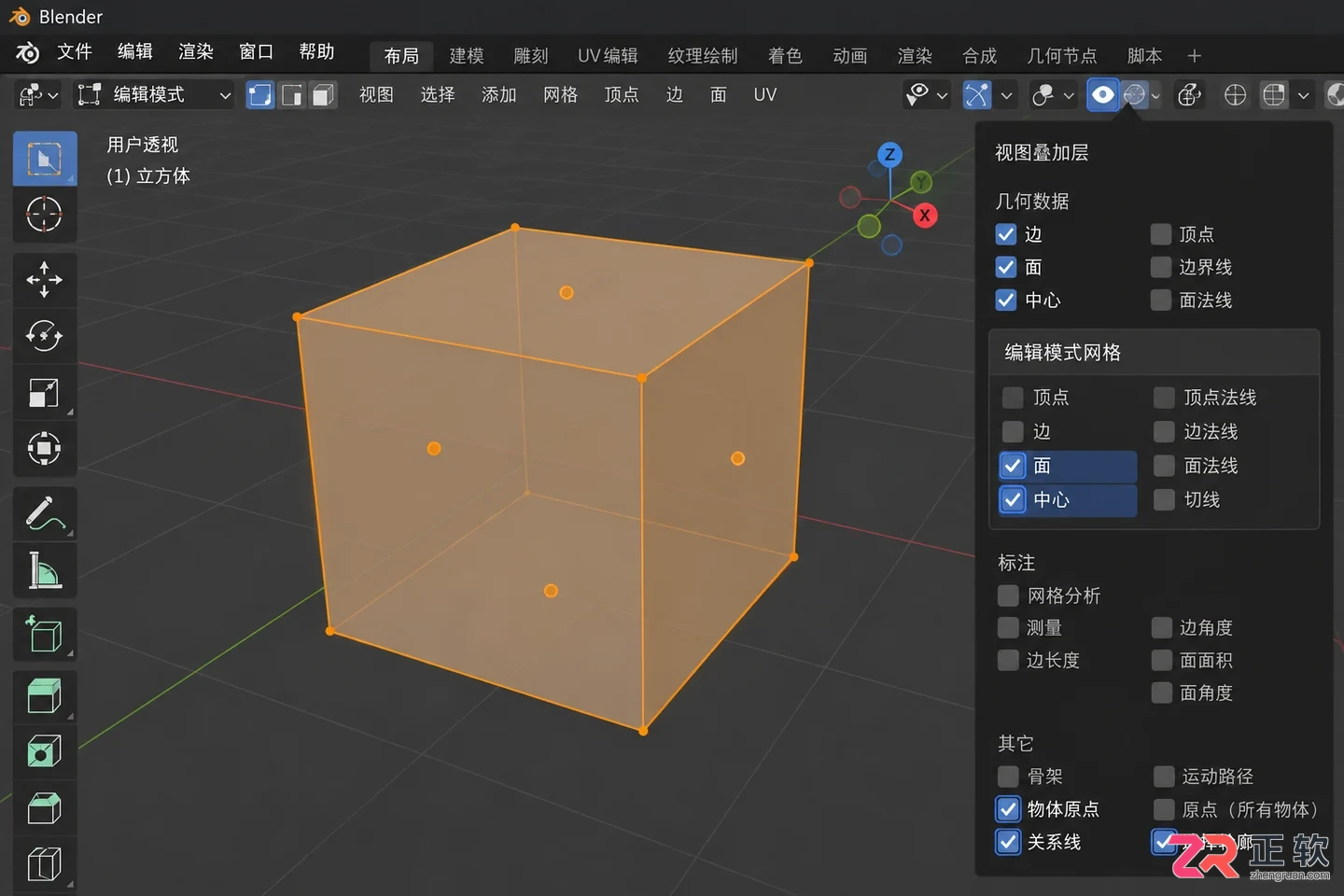The height and width of the screenshot is (896, 1344).
Task: Select the Scale tool
Action: [45, 392]
